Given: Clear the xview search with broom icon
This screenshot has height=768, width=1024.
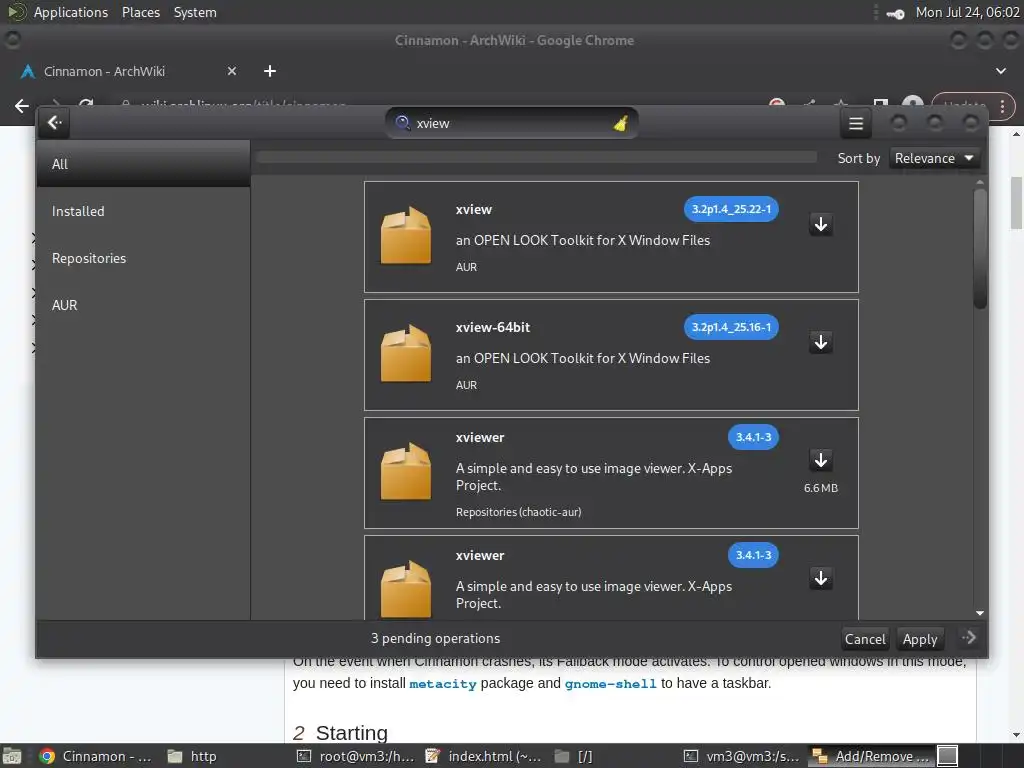Looking at the screenshot, I should point(620,123).
